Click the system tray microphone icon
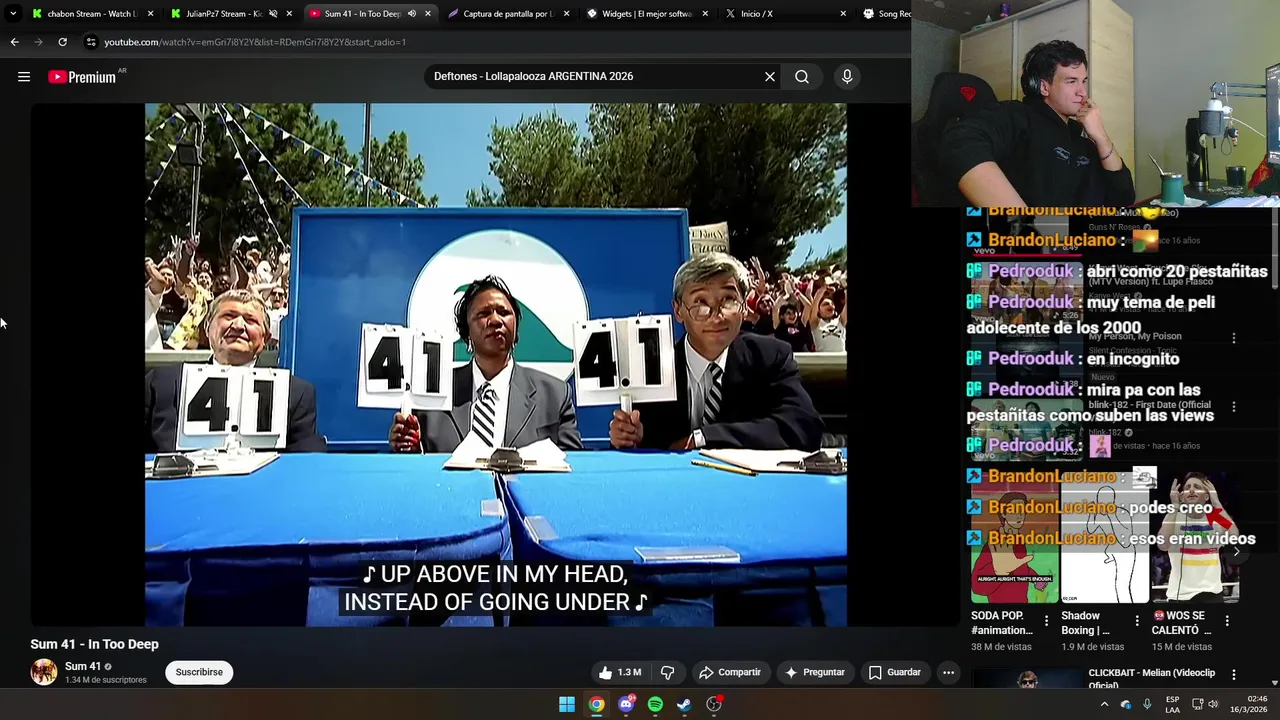Viewport: 1280px width, 720px height. click(x=1147, y=704)
